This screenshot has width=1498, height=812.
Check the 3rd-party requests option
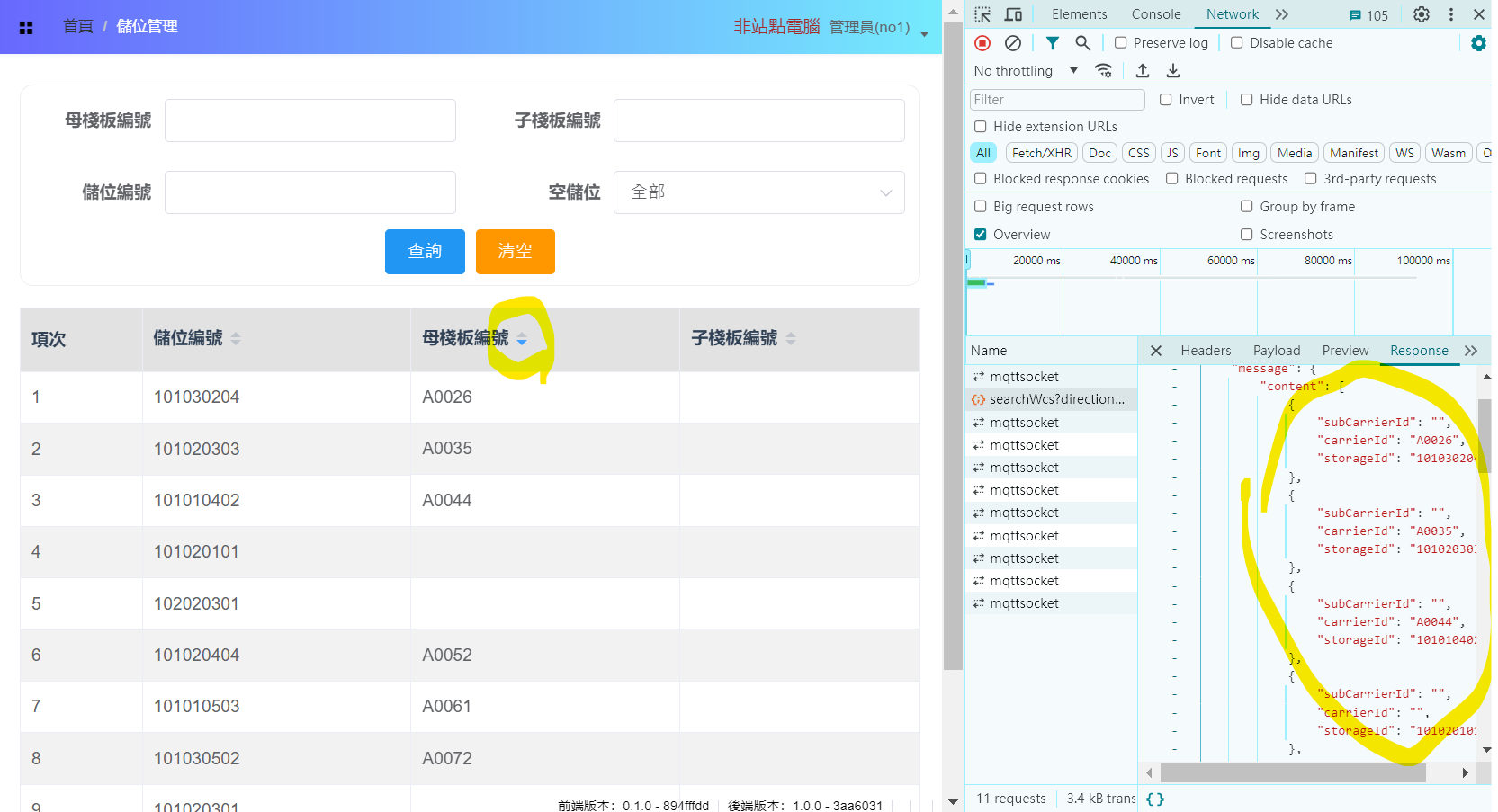tap(1311, 179)
